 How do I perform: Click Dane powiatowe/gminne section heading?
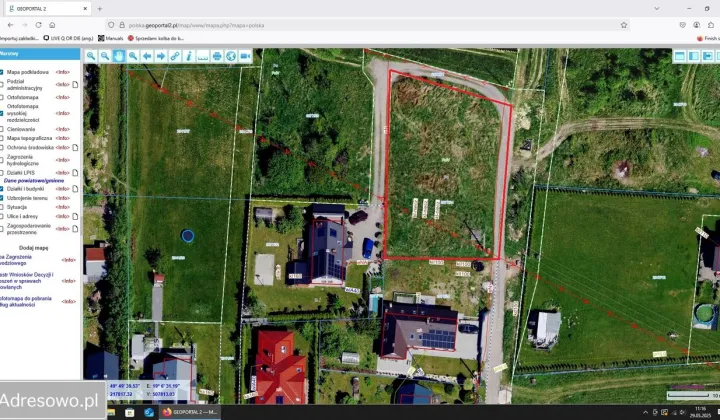point(34,180)
